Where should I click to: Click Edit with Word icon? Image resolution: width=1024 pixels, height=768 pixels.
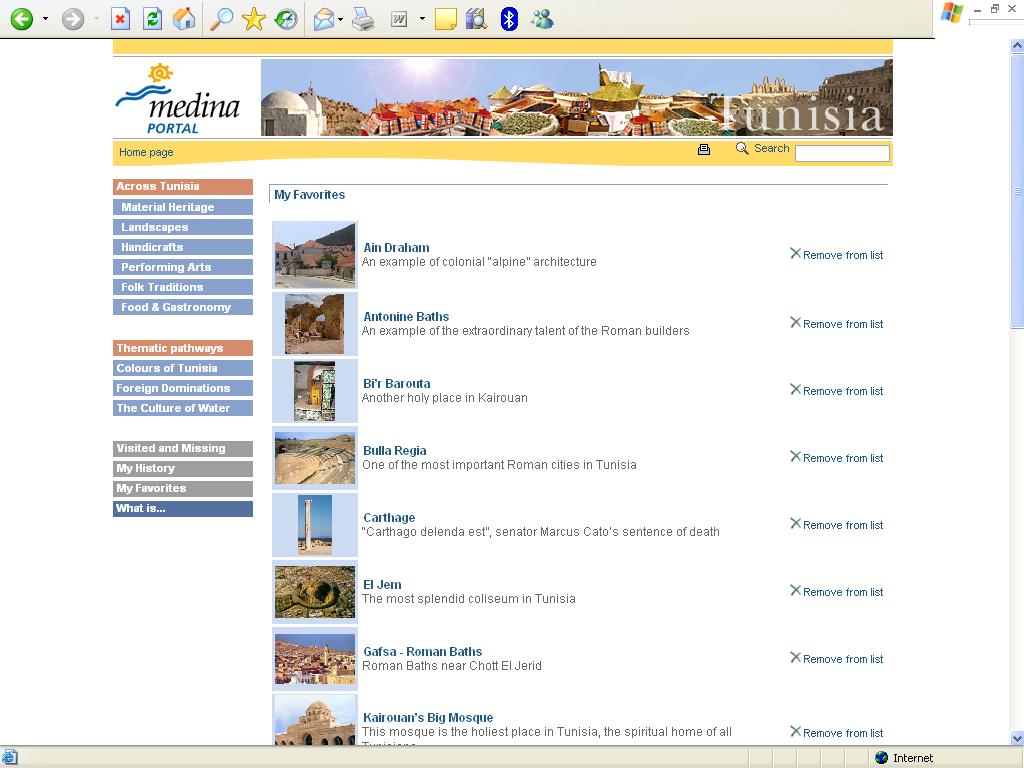coord(399,20)
